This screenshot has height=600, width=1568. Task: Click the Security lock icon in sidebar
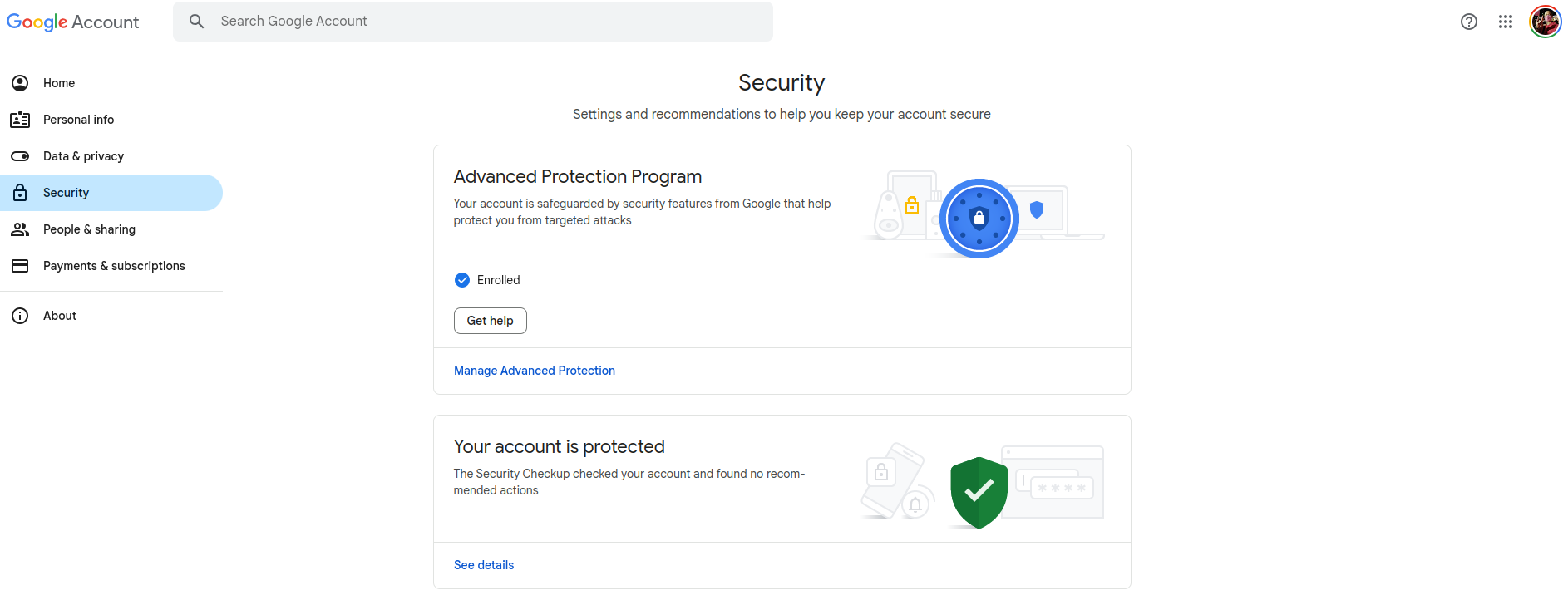(x=20, y=193)
